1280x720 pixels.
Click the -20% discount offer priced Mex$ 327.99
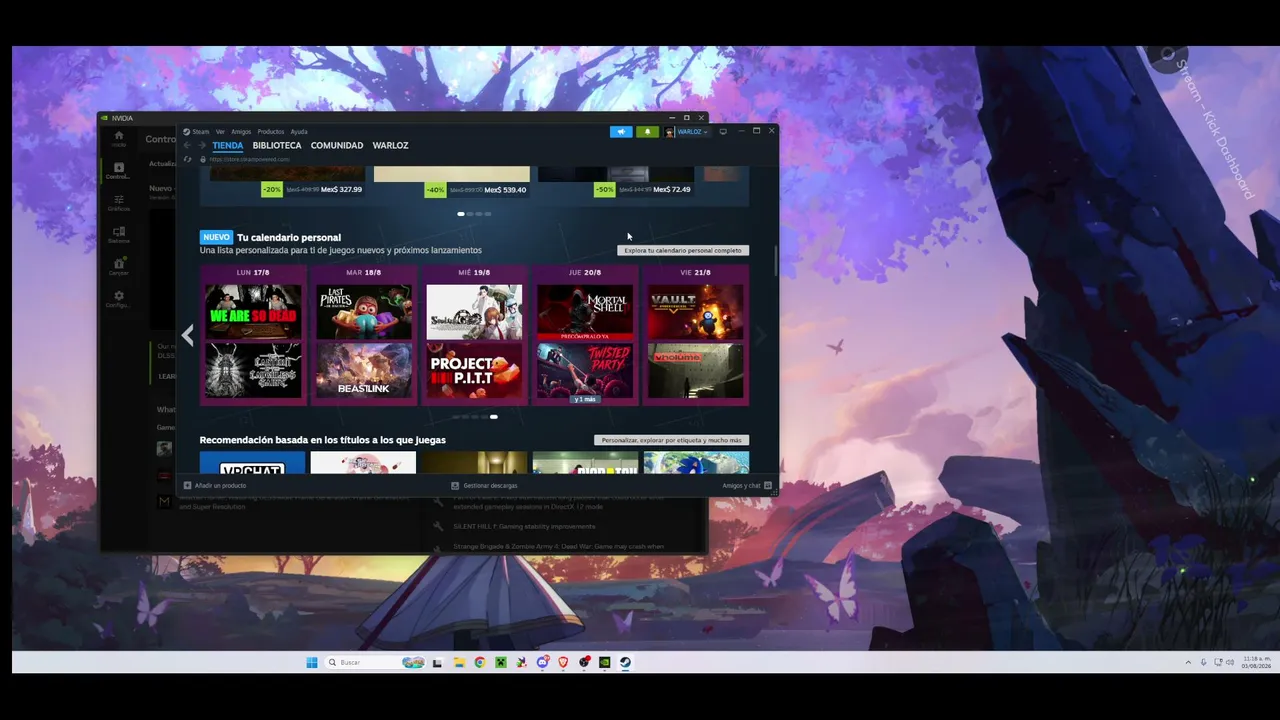coord(312,189)
